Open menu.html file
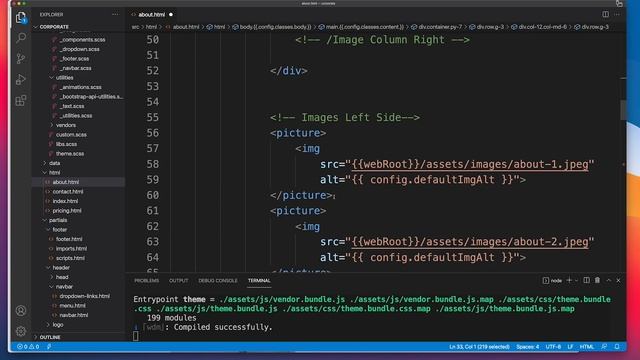This screenshot has width=640, height=360. (72, 305)
